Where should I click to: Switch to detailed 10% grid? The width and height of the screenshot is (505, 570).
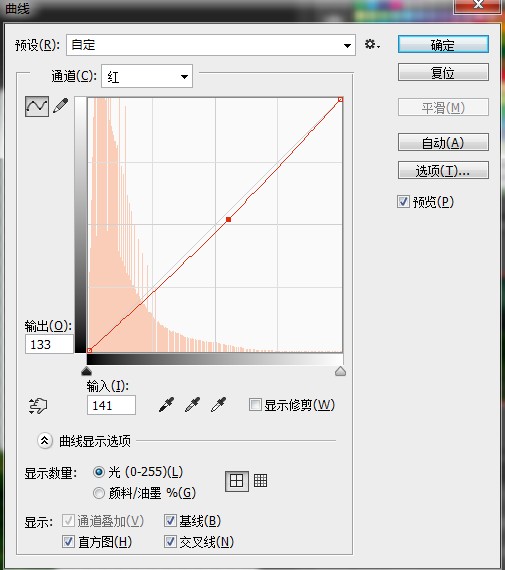[260, 480]
